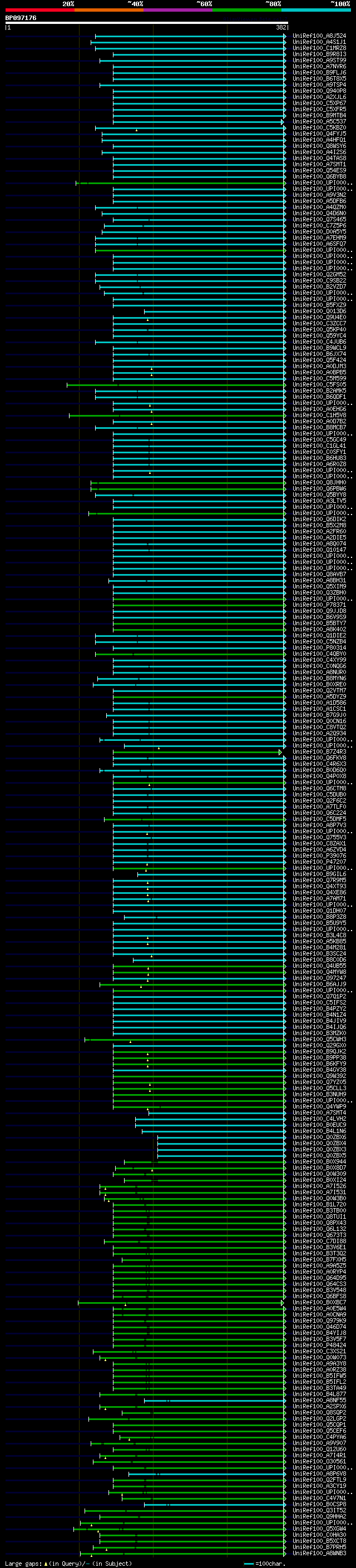Select the UniRef100_Q4FYJ5 label
The height and width of the screenshot is (1568, 356).
point(319,134)
